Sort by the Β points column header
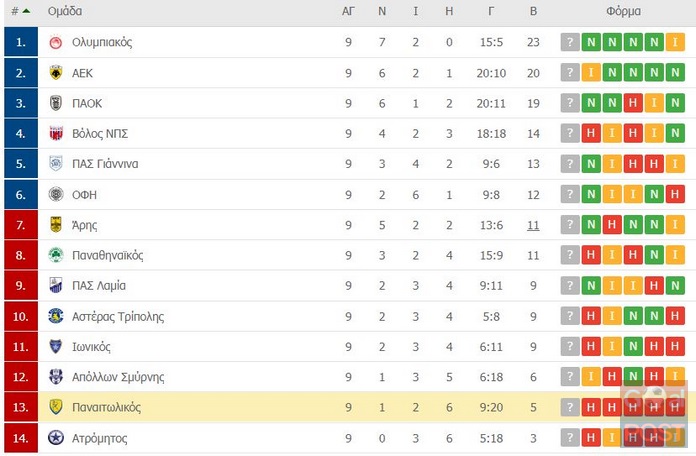Screen dimensions: 696x456 tap(534, 11)
